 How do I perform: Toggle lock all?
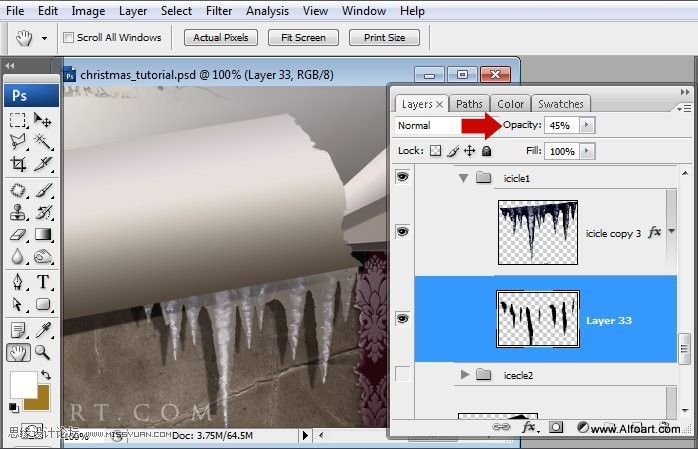[x=487, y=151]
